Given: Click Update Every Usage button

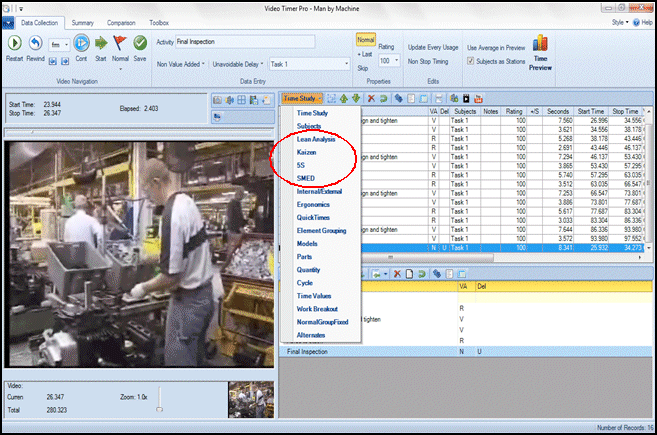Looking at the screenshot, I should coord(433,47).
